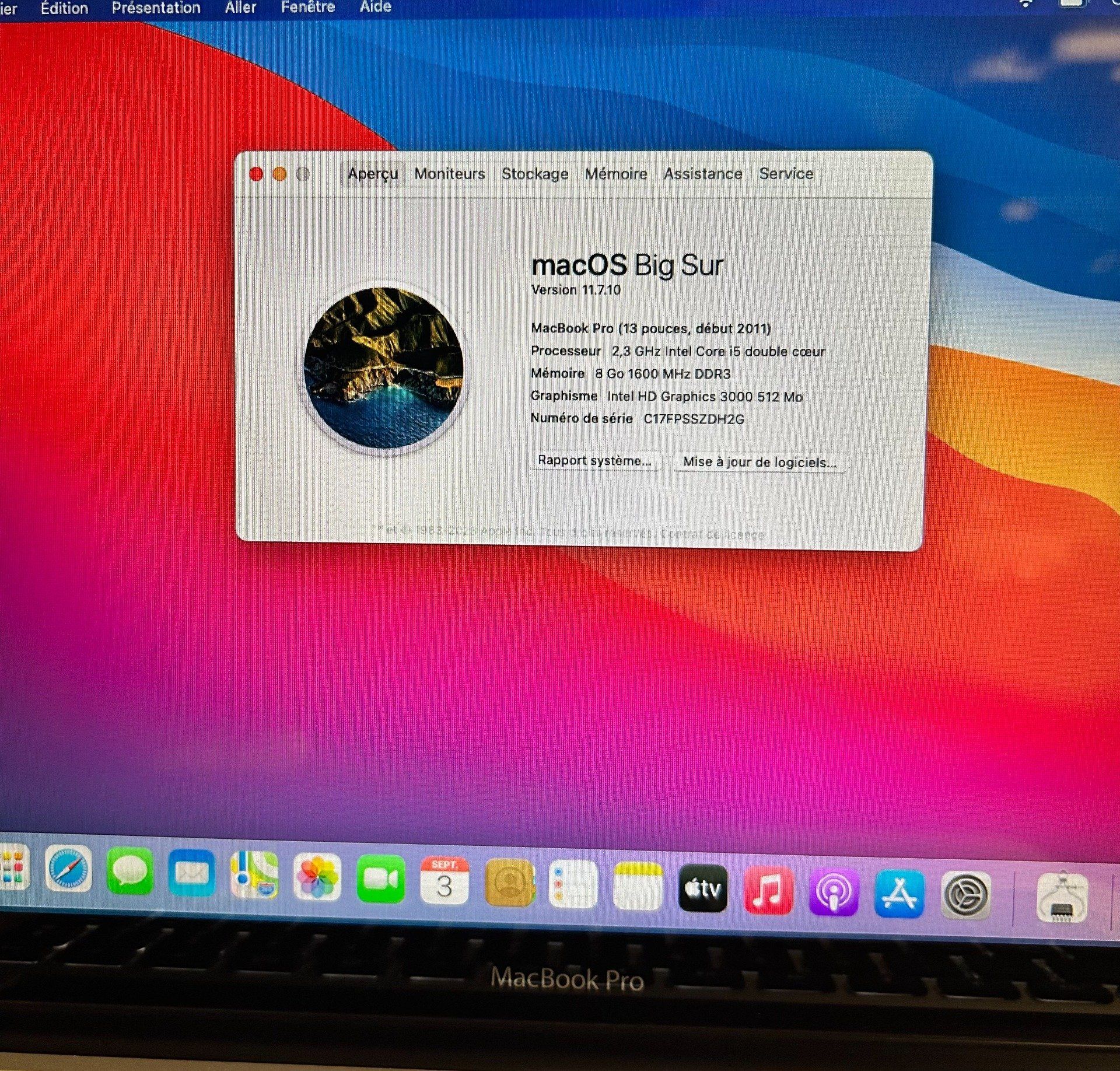Image resolution: width=1120 pixels, height=1071 pixels.
Task: Close the About This Mac window
Action: click(x=256, y=174)
